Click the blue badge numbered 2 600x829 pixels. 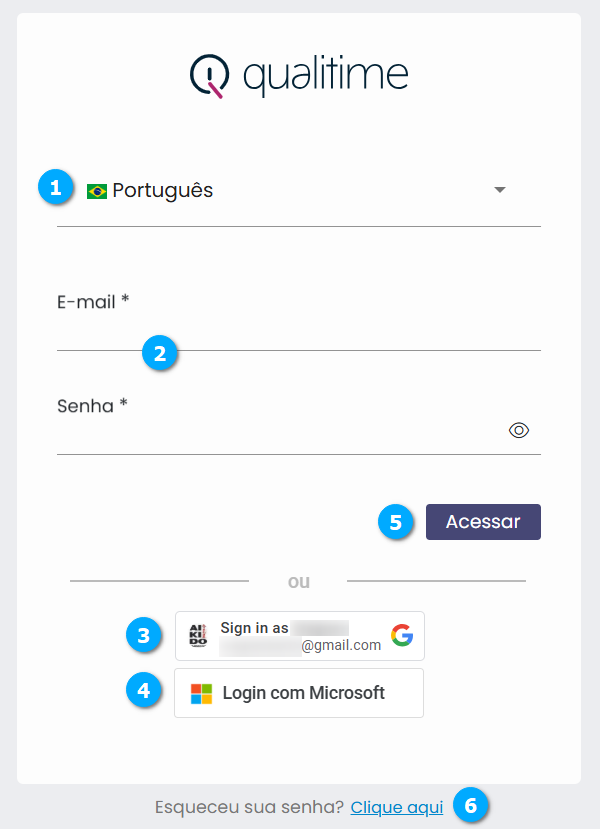[x=160, y=353]
